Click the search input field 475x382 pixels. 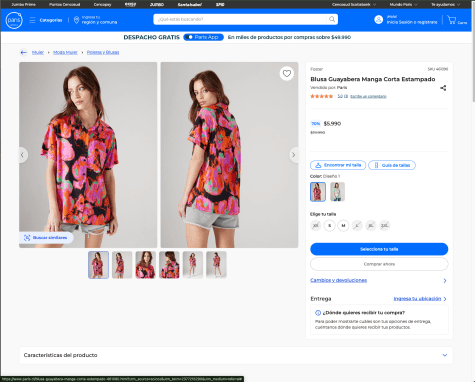coord(241,19)
